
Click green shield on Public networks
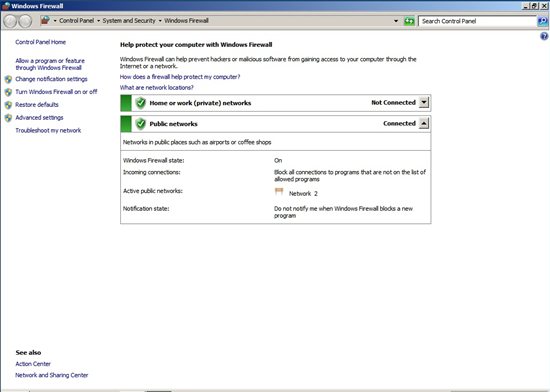coord(140,124)
